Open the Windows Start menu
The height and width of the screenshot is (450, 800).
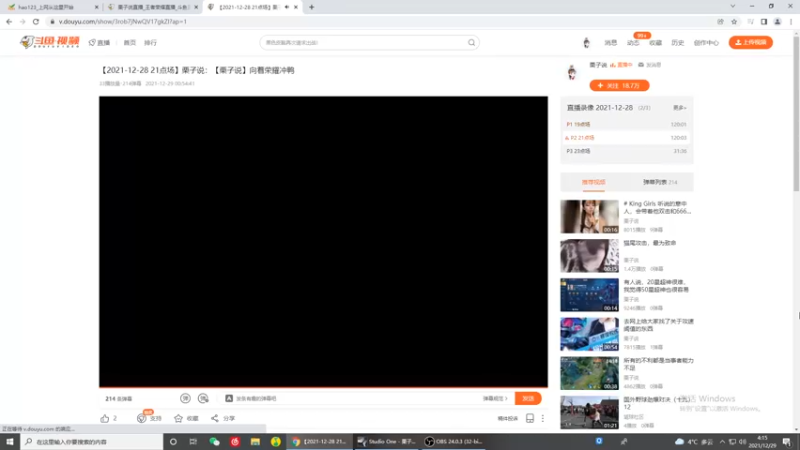(10, 442)
